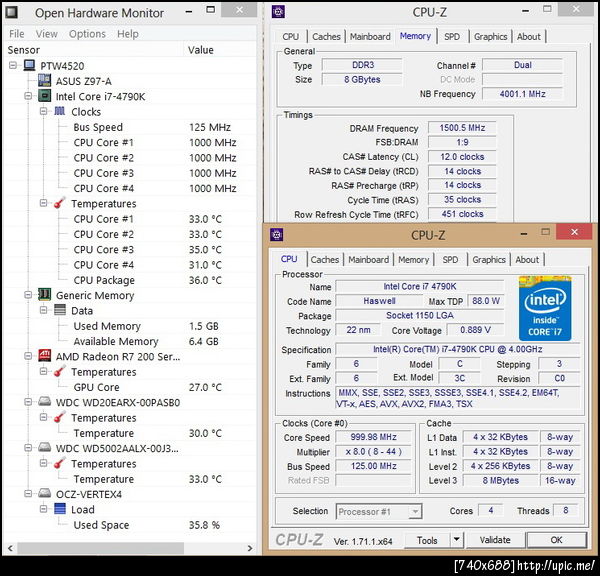Click the scrollbar right arrow

[x=250, y=548]
